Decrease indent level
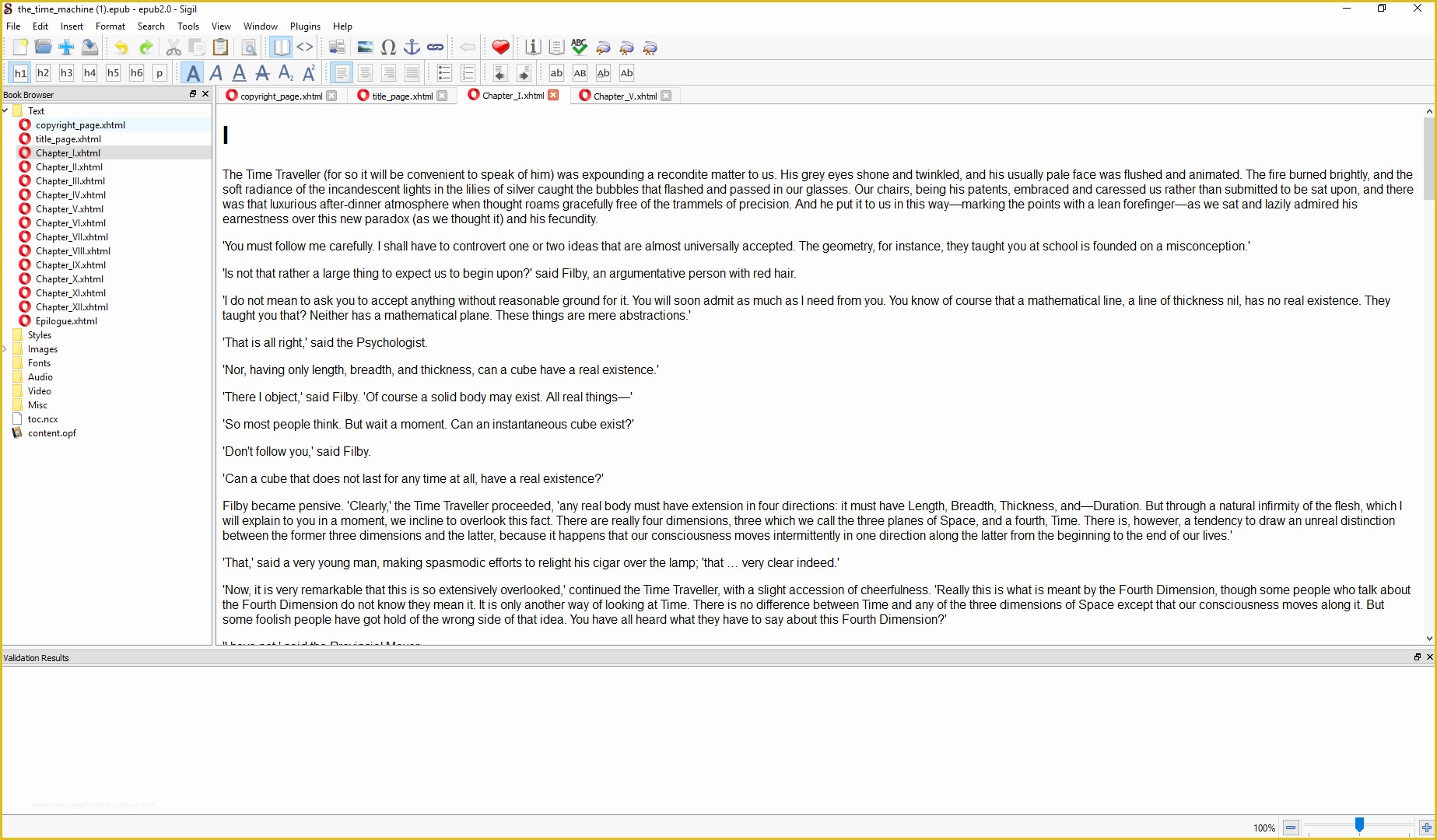Image resolution: width=1437 pixels, height=840 pixels. pos(500,73)
